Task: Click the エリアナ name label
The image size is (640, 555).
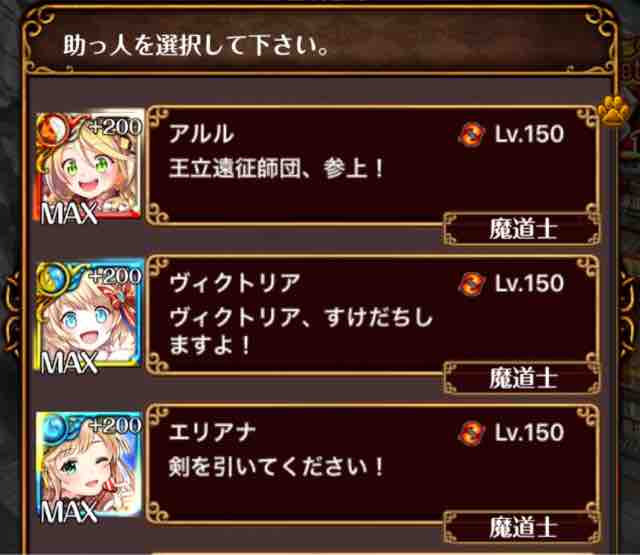Action: click(212, 433)
